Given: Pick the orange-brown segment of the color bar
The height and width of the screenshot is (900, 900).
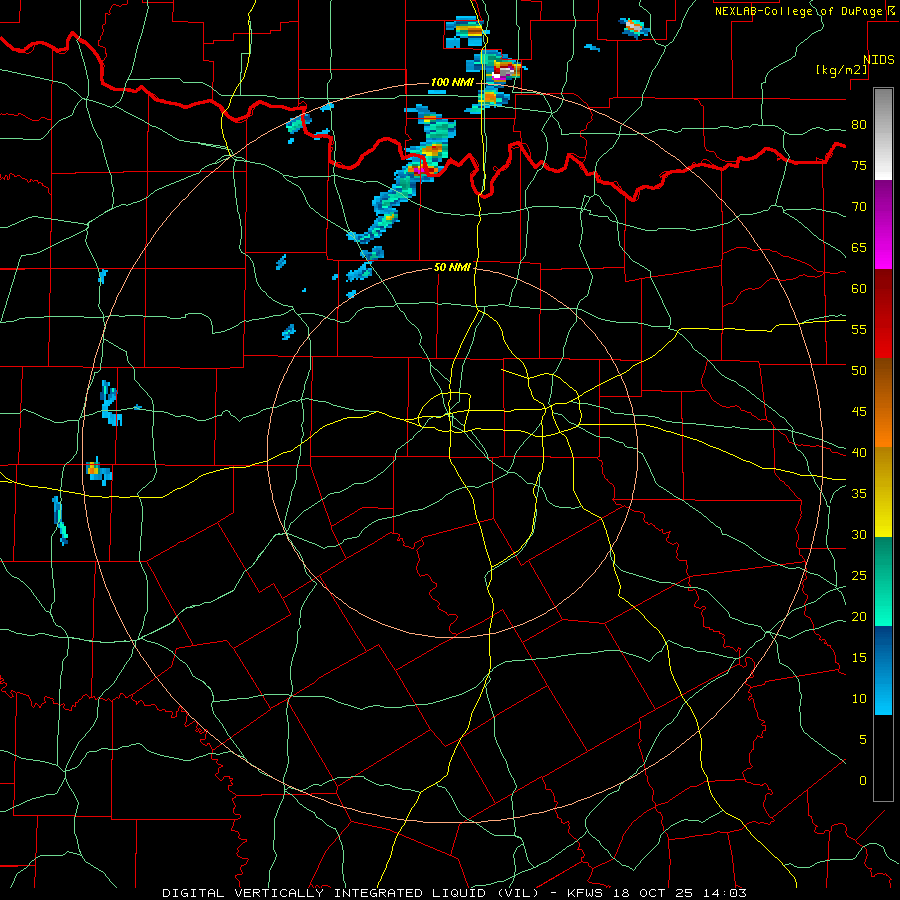Looking at the screenshot, I should [x=883, y=402].
